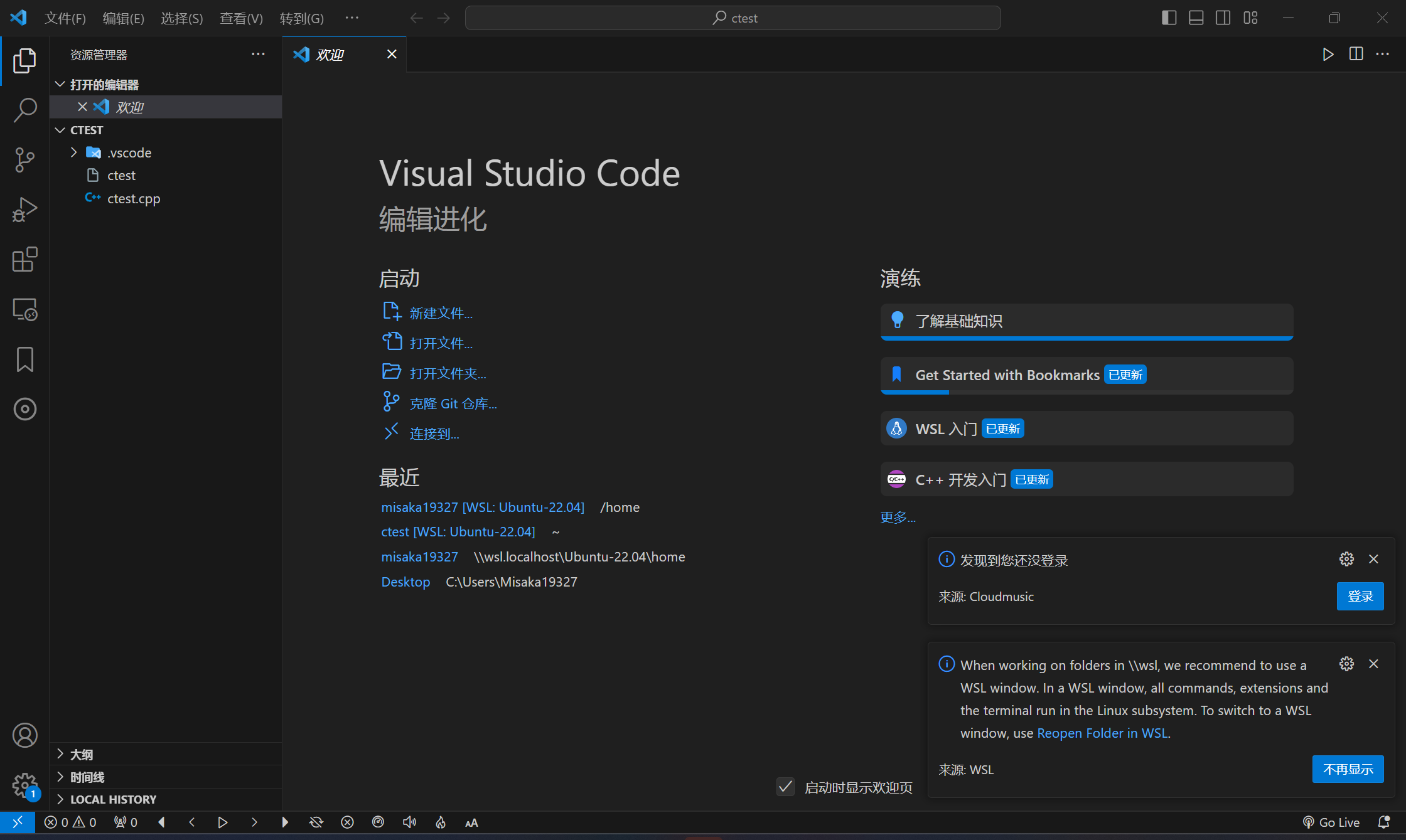This screenshot has width=1406, height=840.
Task: Click the crossed-out sync arrows status bar icon
Action: coord(316,822)
